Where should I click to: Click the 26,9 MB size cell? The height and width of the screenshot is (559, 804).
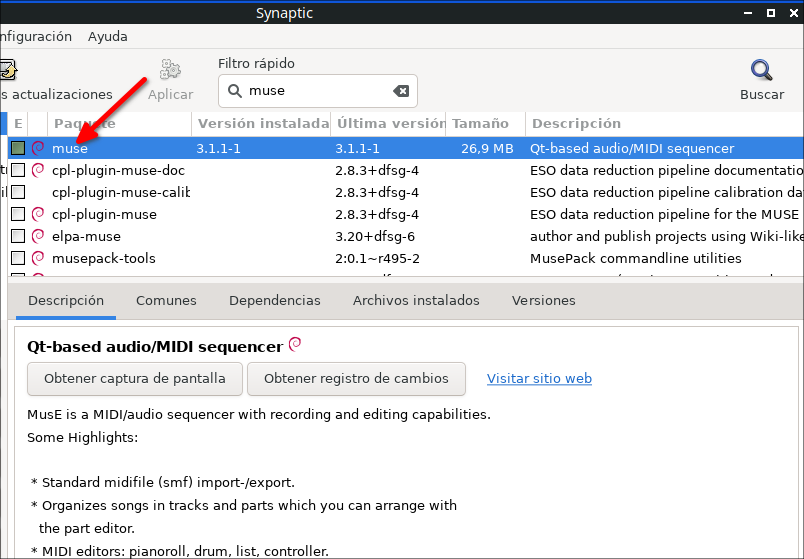pyautogui.click(x=487, y=149)
